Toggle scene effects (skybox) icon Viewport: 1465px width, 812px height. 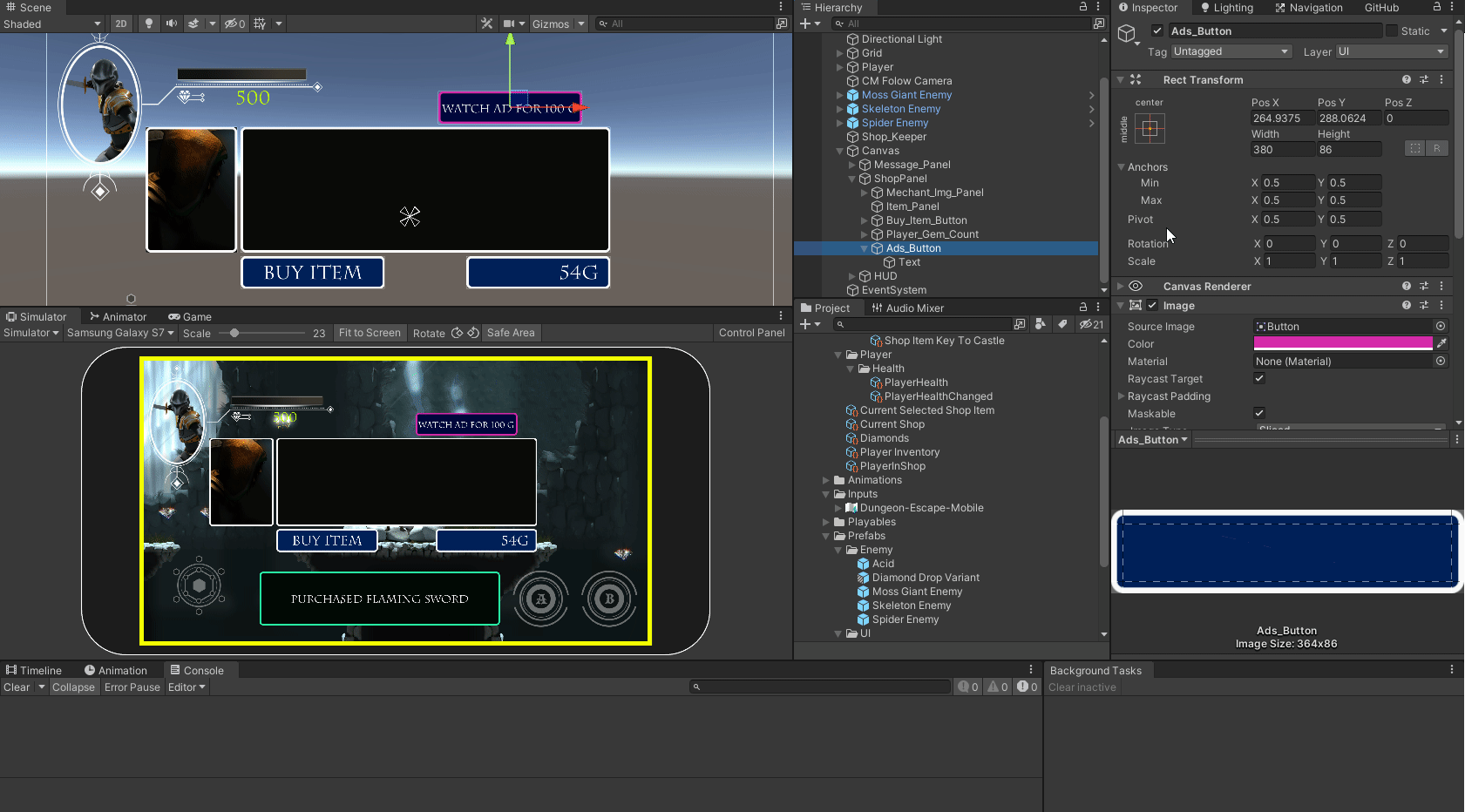[193, 24]
